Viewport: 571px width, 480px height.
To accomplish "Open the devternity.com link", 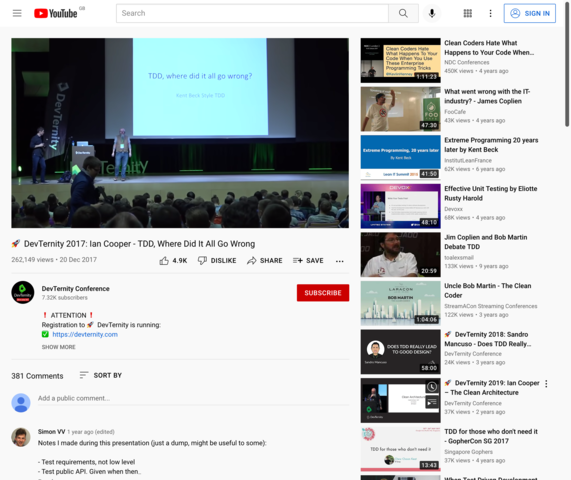I will click(x=85, y=334).
